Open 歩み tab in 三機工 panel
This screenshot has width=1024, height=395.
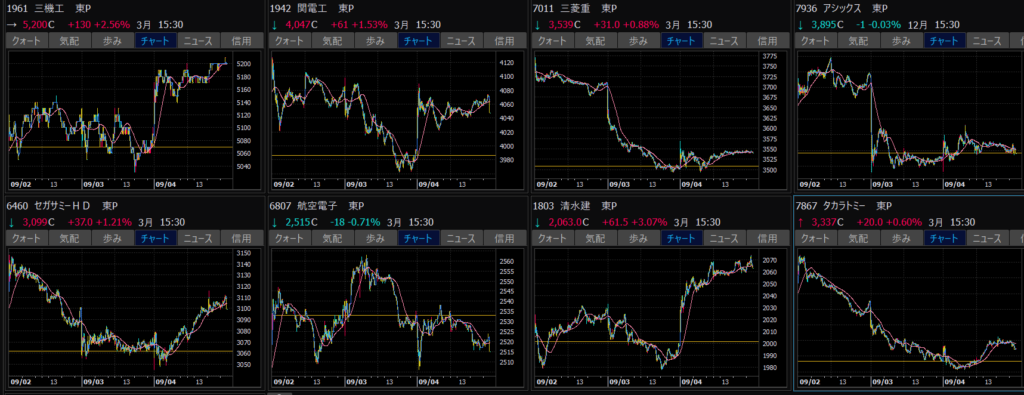(113, 40)
